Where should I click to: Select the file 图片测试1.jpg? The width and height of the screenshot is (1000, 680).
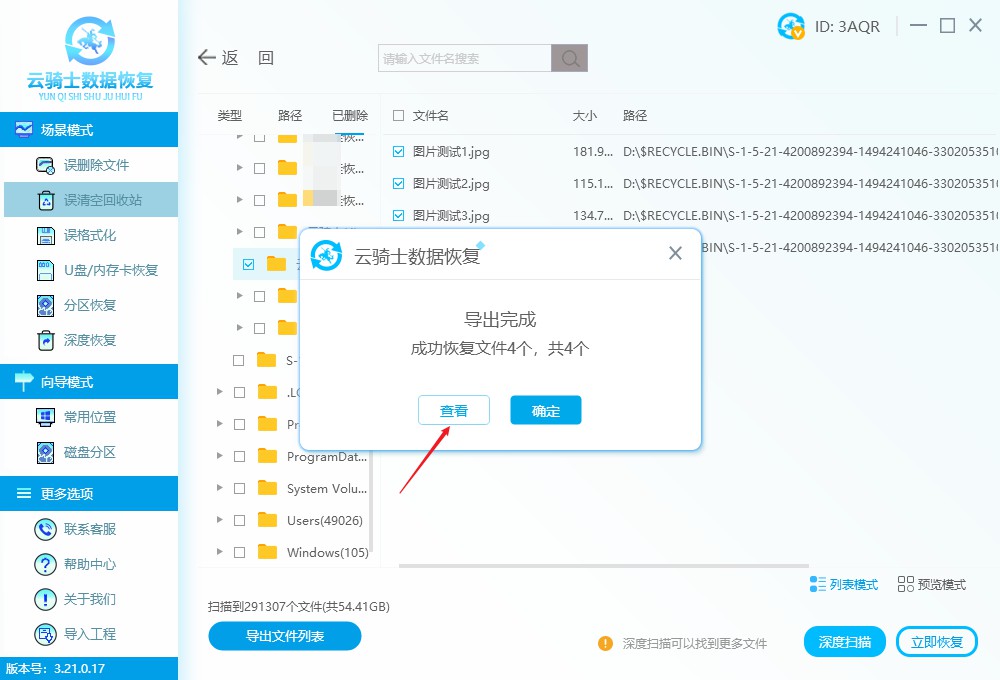[452, 152]
